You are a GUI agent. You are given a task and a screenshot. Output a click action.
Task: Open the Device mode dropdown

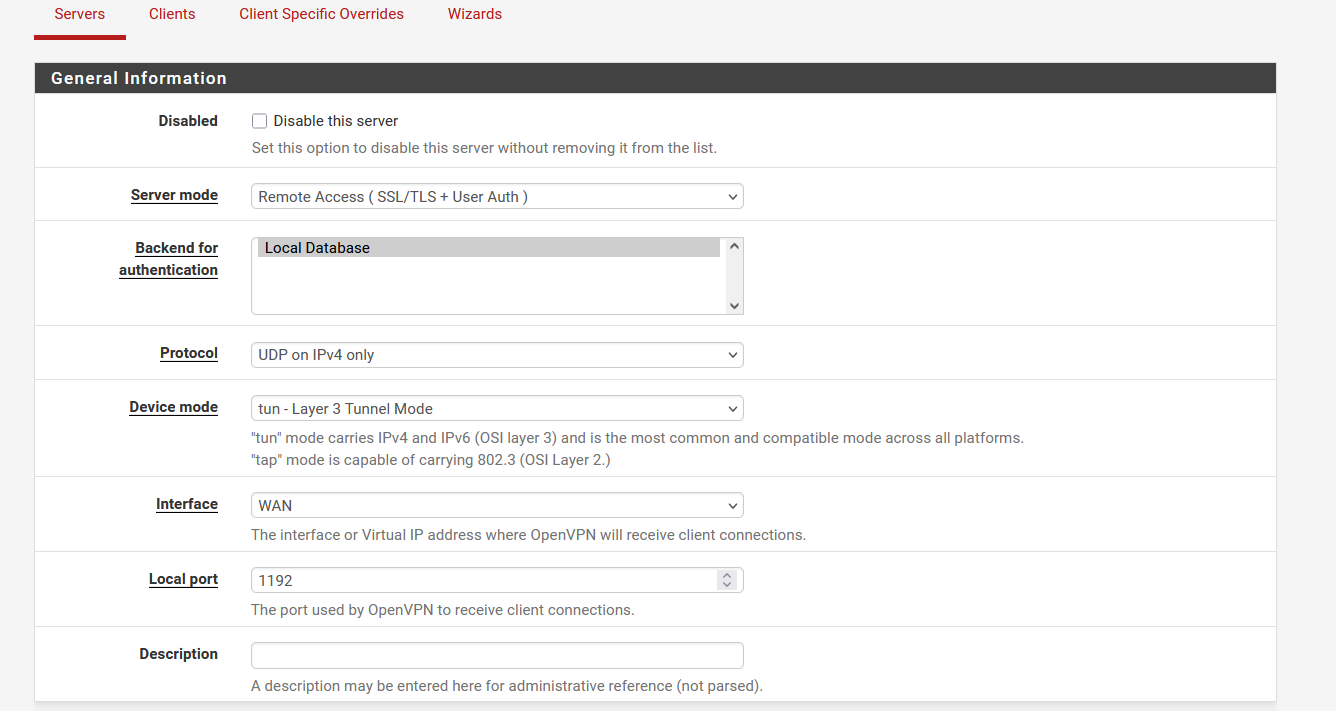[496, 408]
